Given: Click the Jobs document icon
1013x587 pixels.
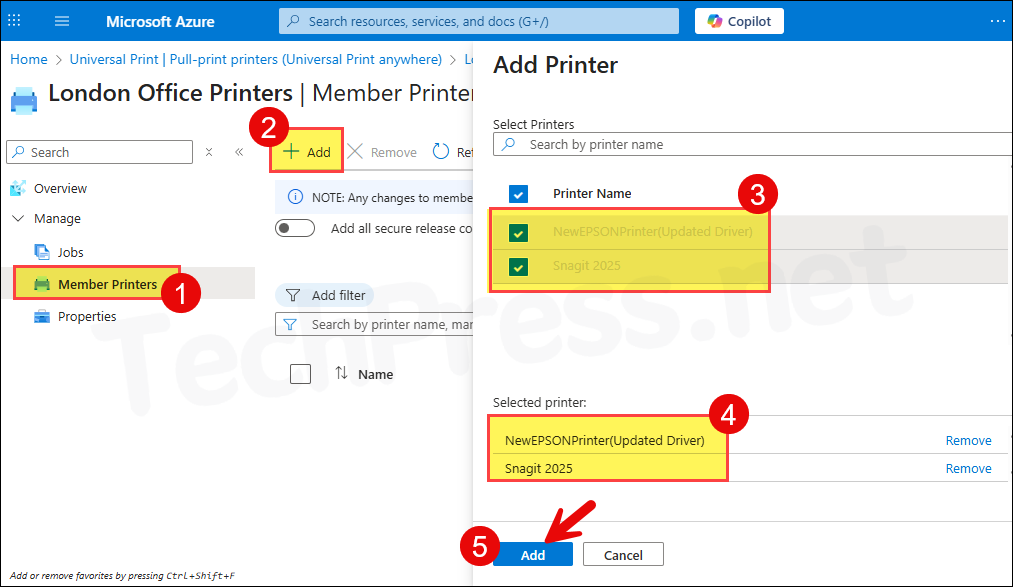Looking at the screenshot, I should click(42, 252).
